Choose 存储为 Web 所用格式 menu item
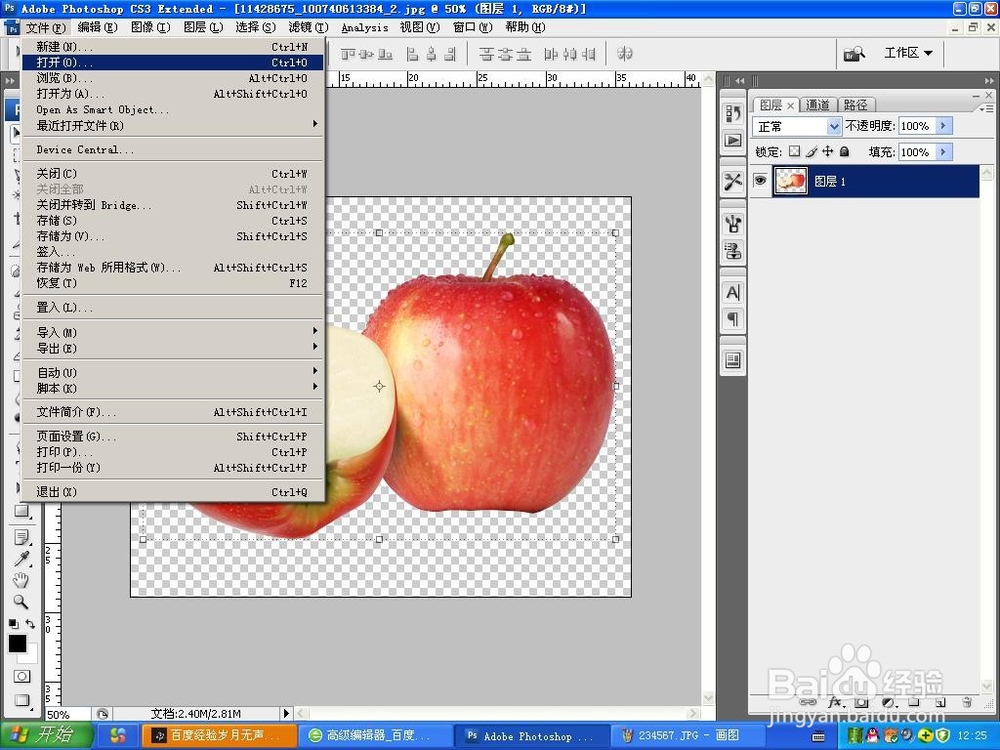This screenshot has width=1000, height=750. click(x=173, y=267)
